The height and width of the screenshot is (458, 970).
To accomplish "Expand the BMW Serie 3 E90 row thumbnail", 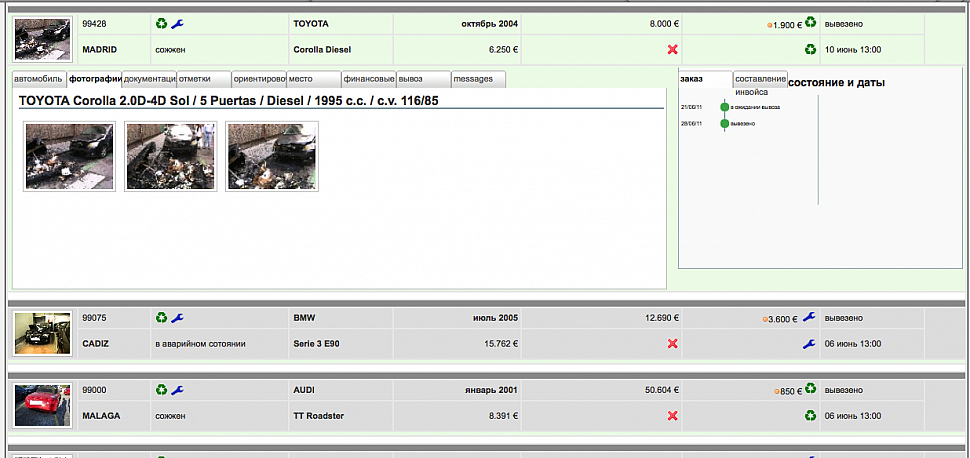I will click(42, 333).
